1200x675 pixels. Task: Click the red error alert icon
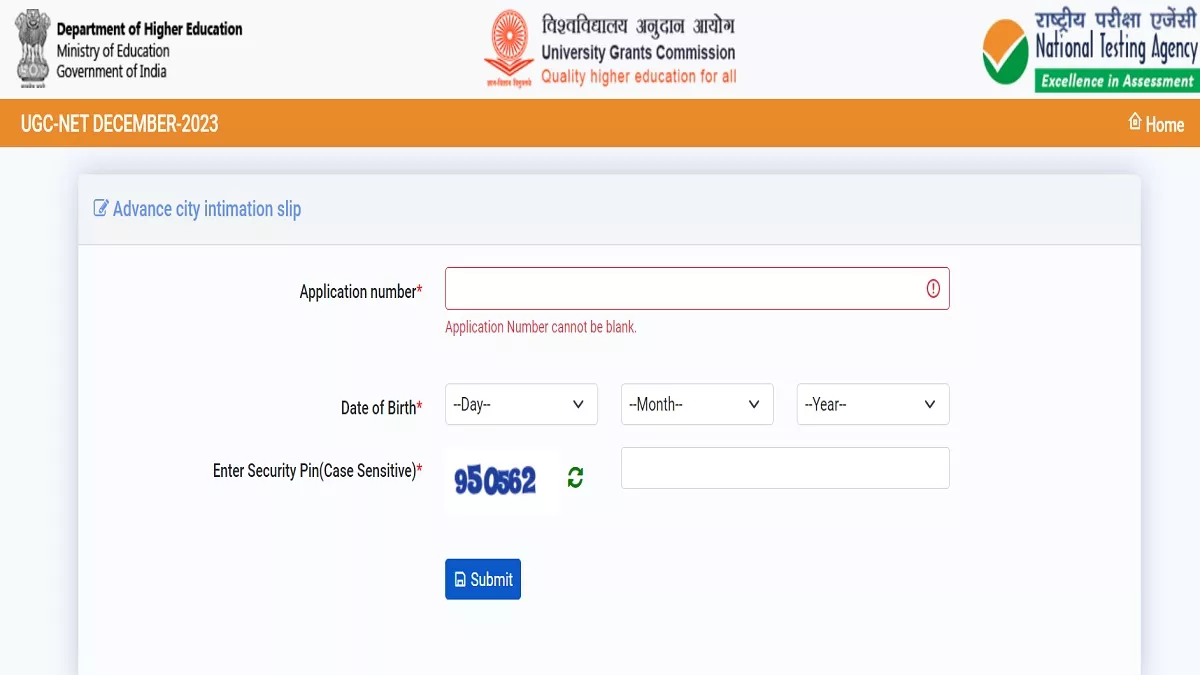coord(933,289)
